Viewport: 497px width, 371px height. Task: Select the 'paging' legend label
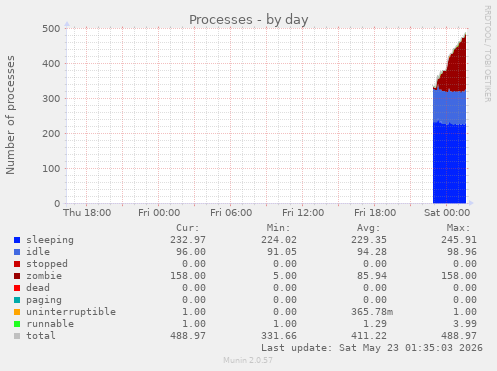(x=44, y=300)
